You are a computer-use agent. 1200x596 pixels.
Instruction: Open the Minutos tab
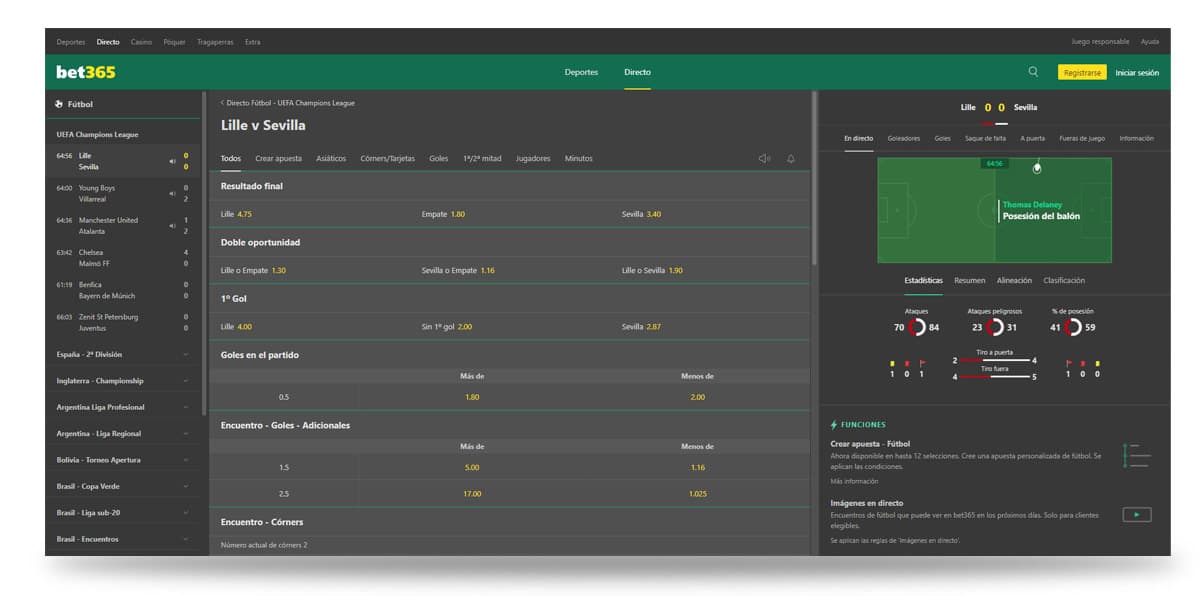[579, 158]
